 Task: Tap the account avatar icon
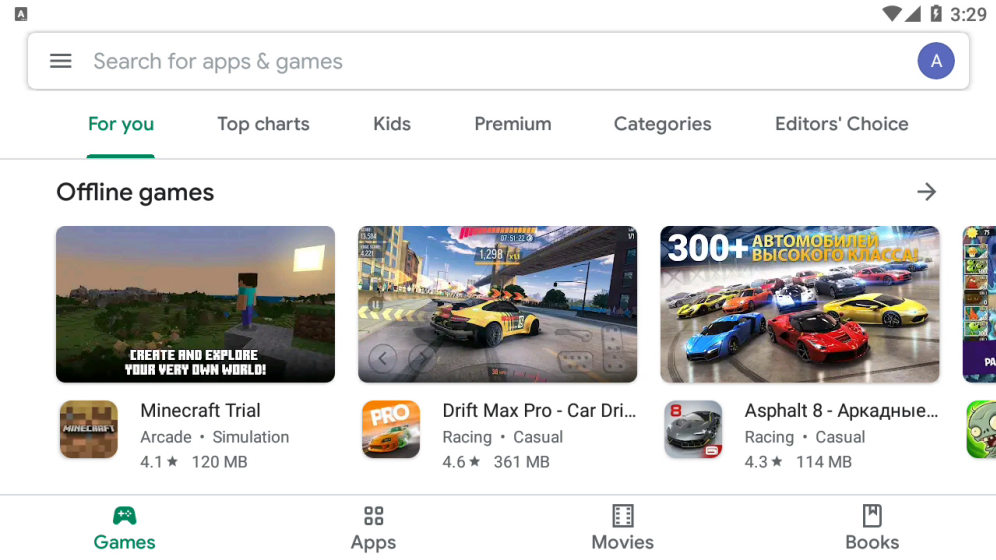point(936,61)
